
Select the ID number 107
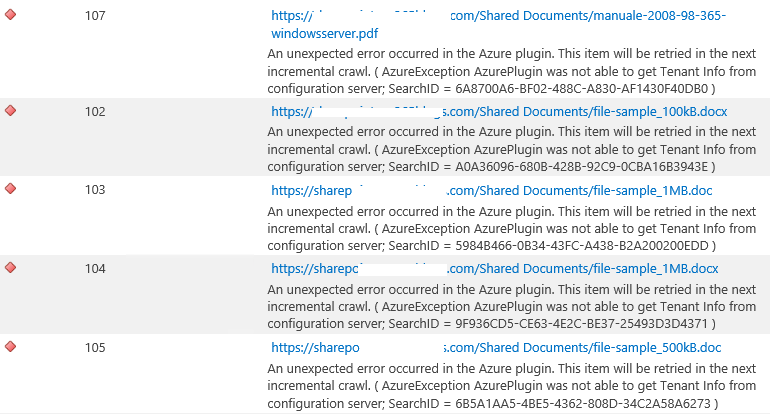(95, 17)
